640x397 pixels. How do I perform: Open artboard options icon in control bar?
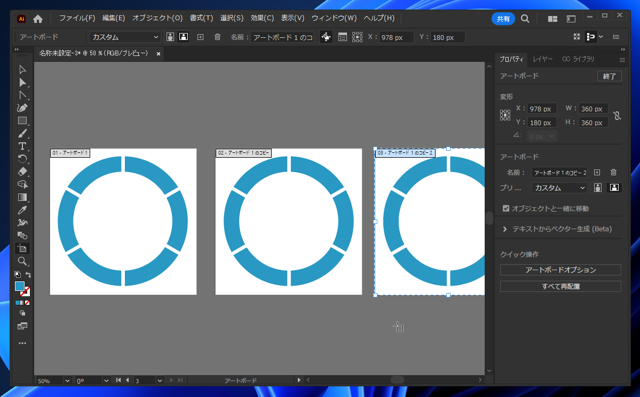(x=342, y=37)
